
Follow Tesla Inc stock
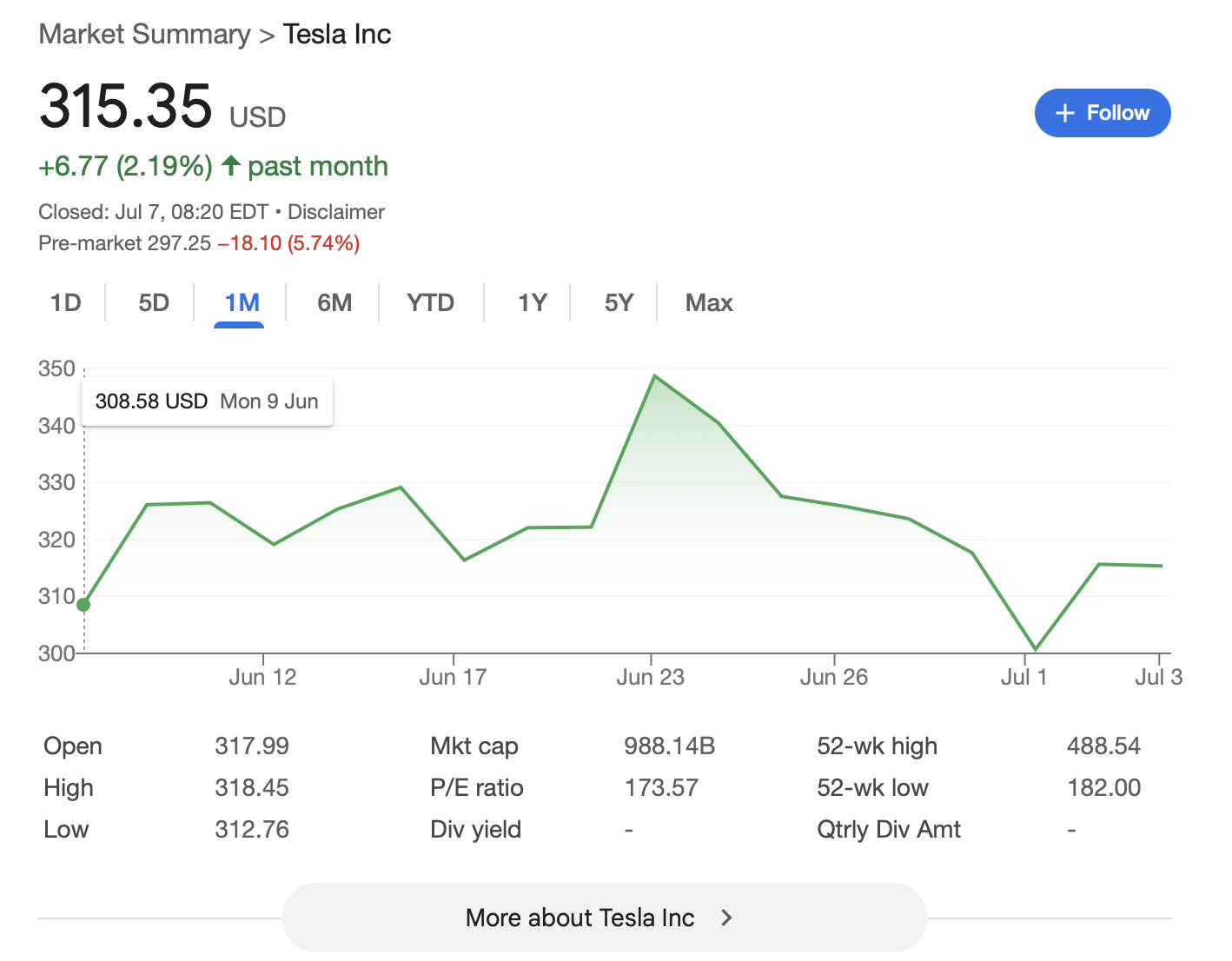(x=1103, y=113)
